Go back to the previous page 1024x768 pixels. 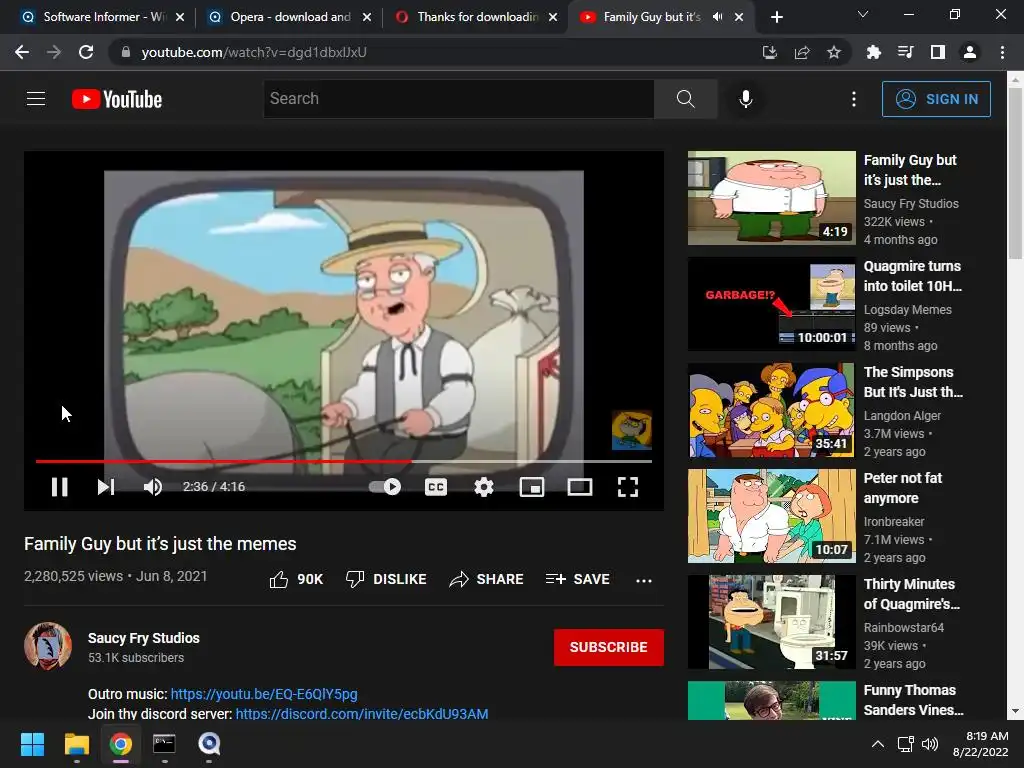pos(22,52)
